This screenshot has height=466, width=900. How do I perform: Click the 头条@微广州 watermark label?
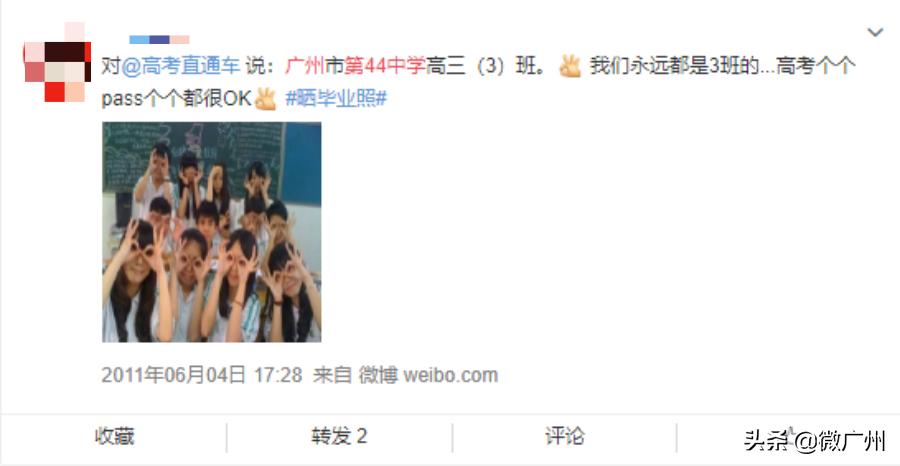coord(815,441)
